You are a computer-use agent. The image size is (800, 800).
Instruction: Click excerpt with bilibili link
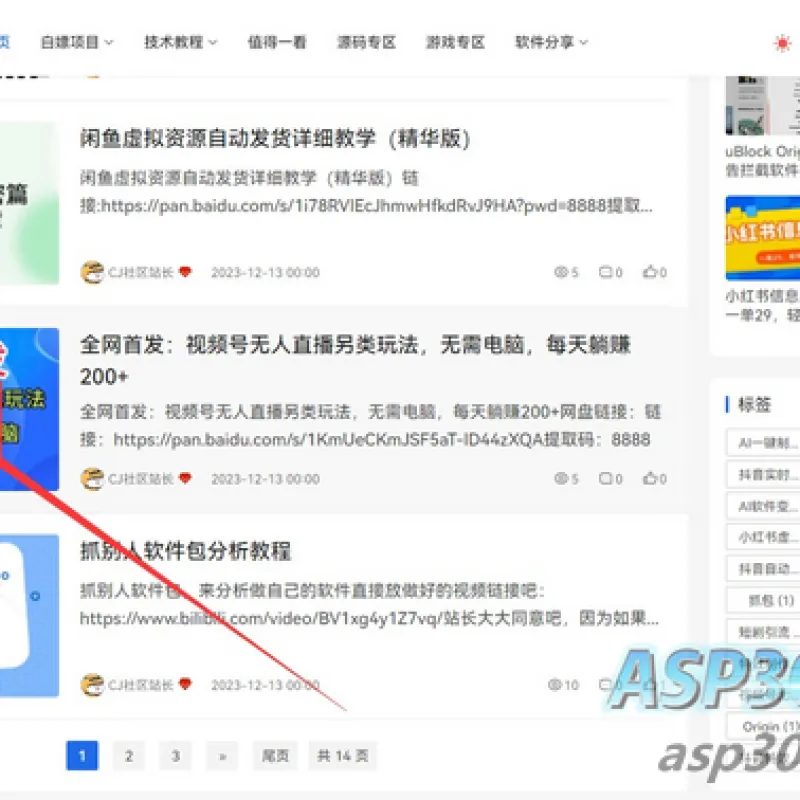(369, 605)
